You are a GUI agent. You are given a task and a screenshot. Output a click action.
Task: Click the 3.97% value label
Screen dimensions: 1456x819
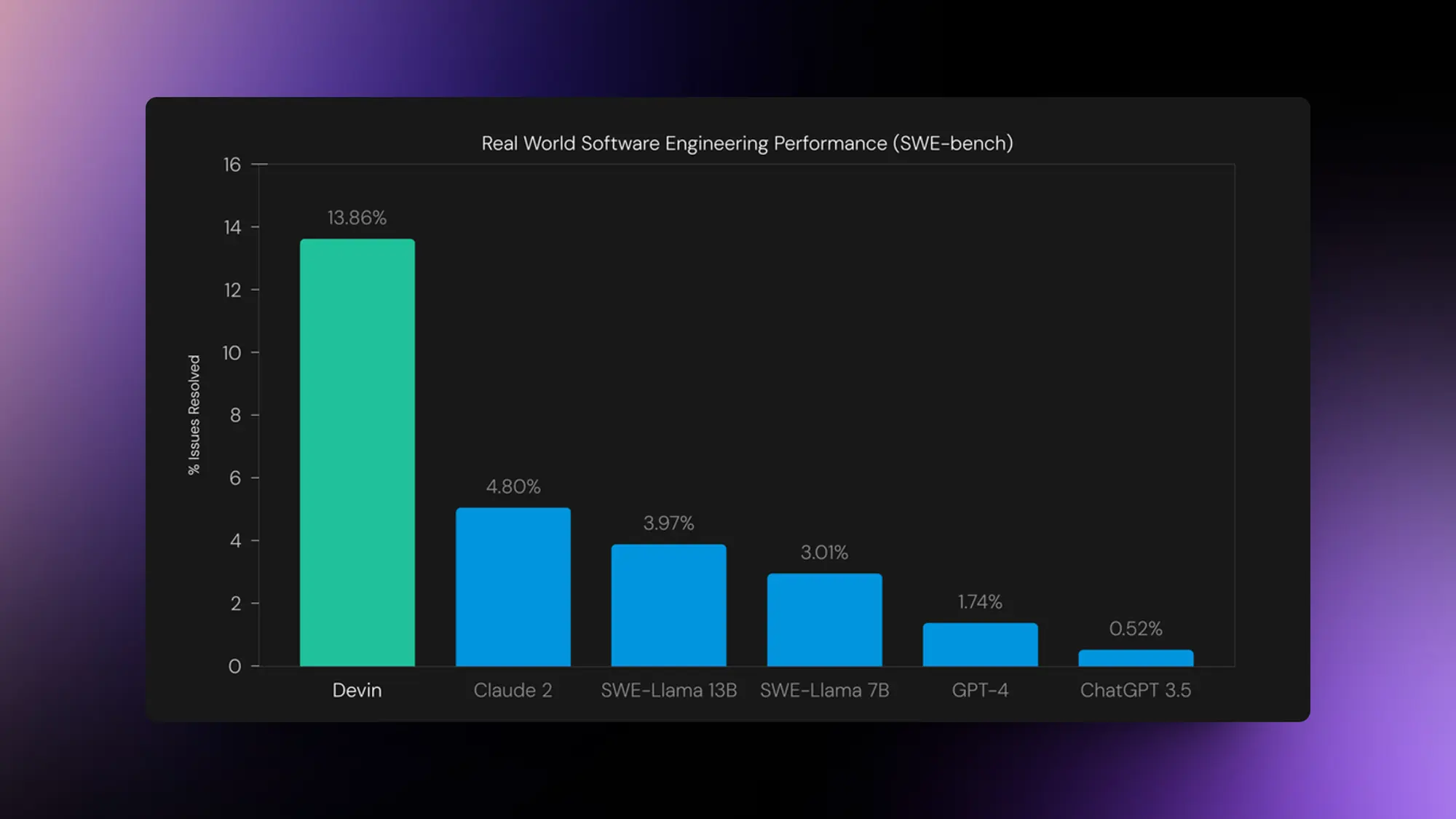pos(668,523)
